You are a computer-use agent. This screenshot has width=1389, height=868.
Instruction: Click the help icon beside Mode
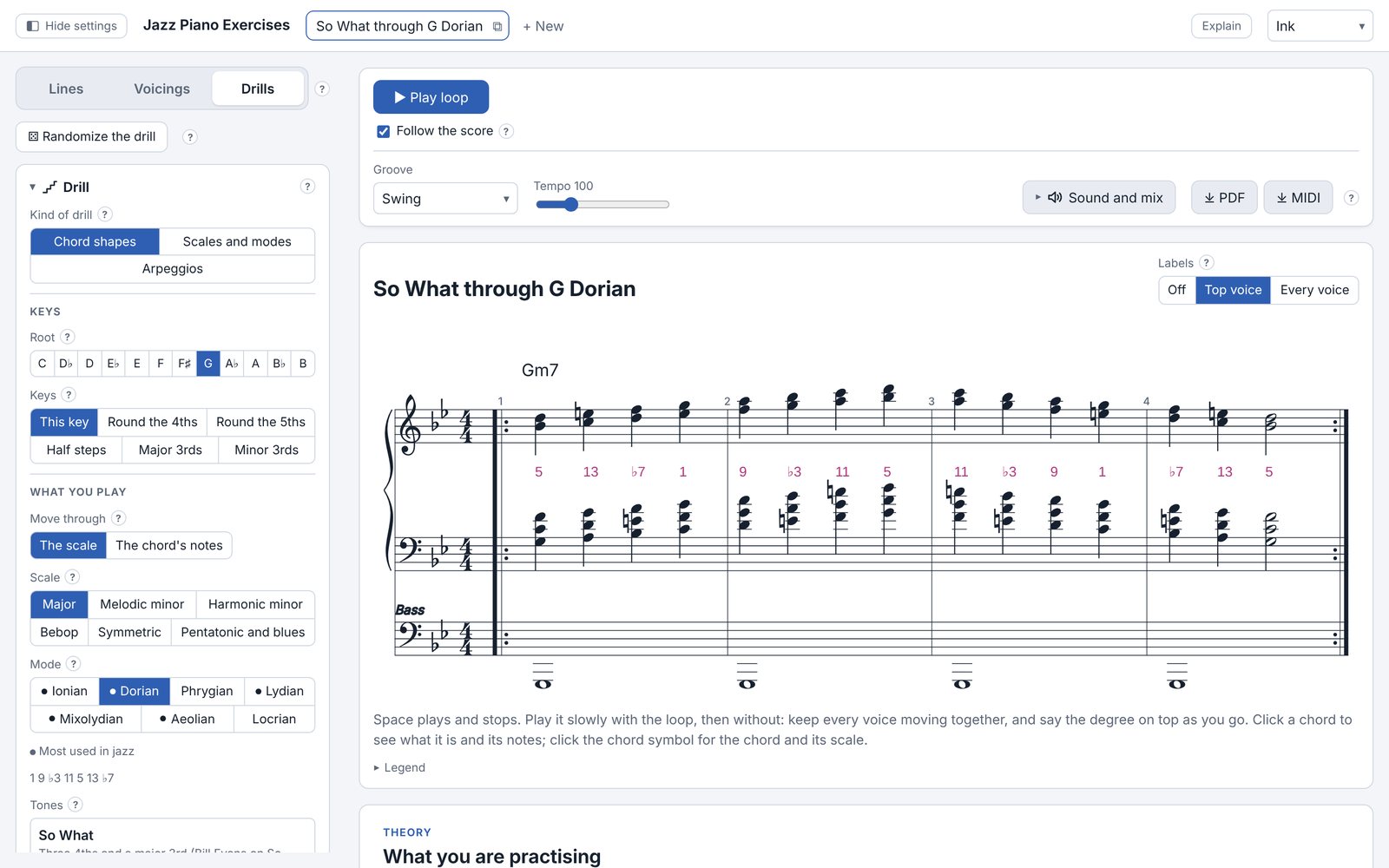pos(74,664)
